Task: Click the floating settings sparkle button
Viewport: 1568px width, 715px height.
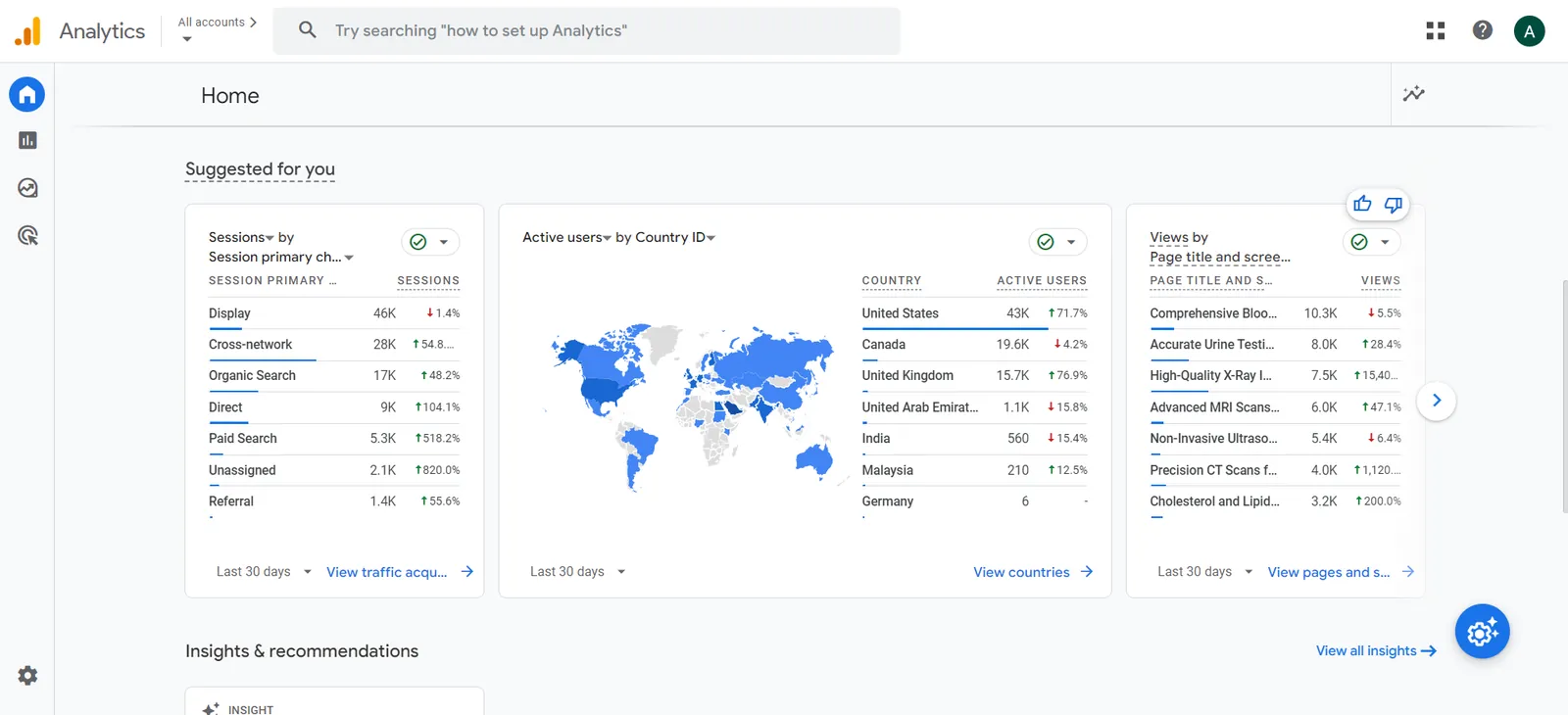Action: 1482,632
